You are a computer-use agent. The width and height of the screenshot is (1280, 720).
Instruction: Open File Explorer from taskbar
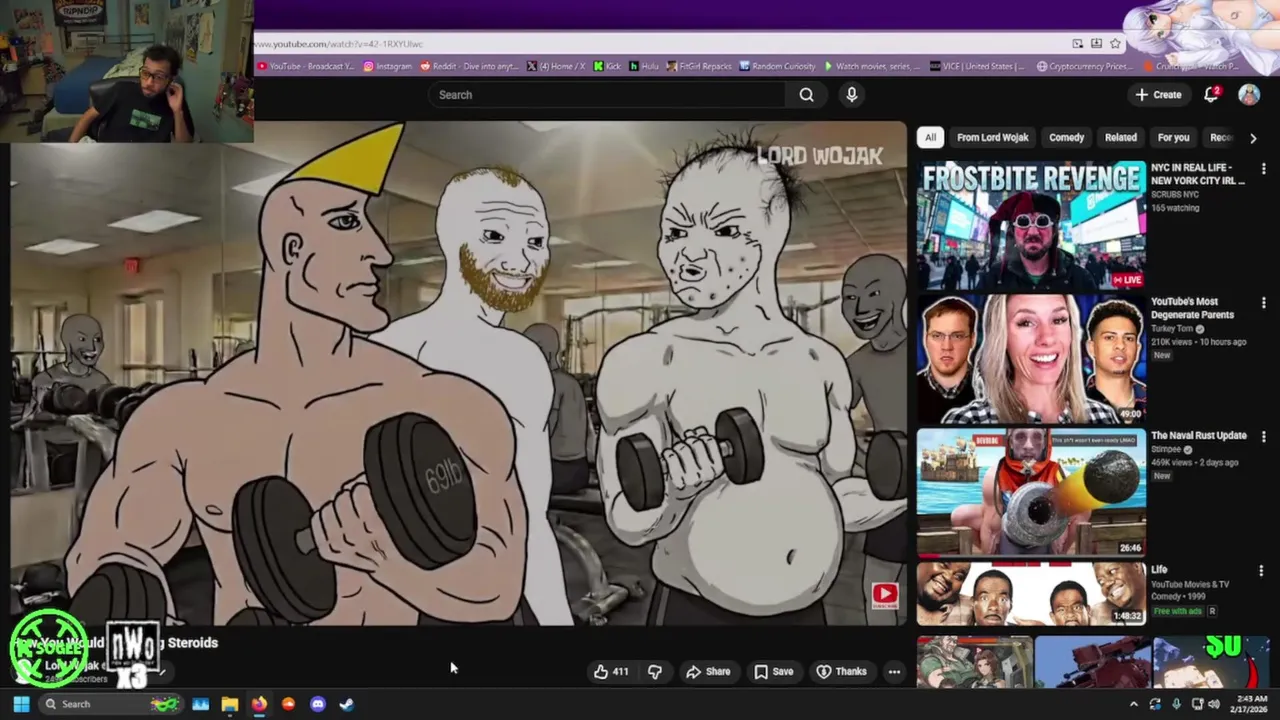(230, 704)
